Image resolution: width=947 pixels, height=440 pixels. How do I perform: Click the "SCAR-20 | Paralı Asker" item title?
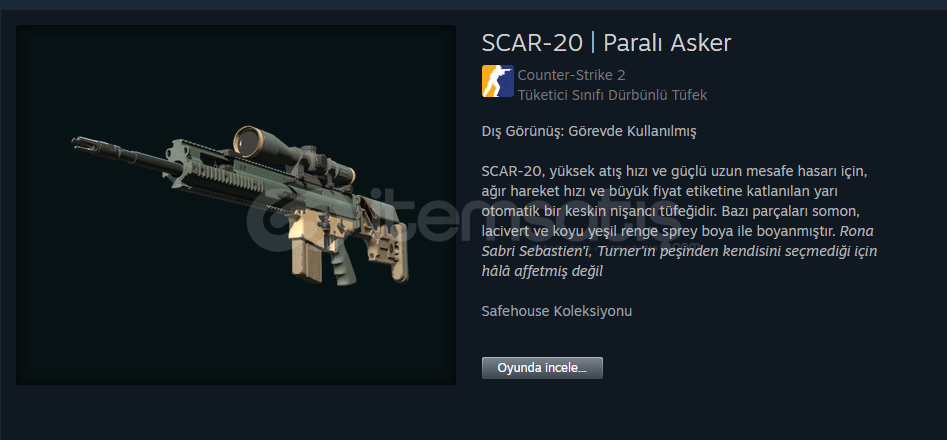pyautogui.click(x=606, y=43)
